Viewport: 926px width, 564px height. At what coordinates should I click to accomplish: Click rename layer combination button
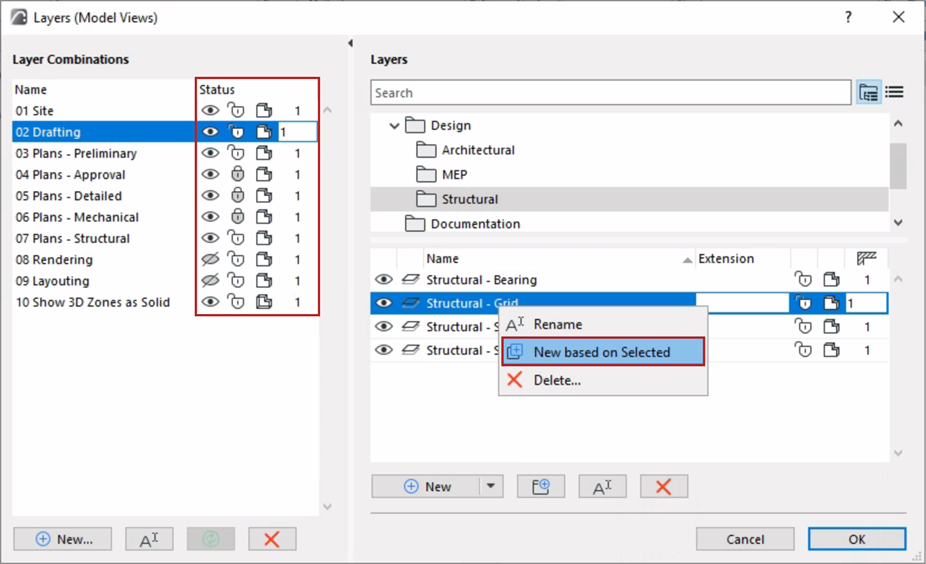point(149,539)
